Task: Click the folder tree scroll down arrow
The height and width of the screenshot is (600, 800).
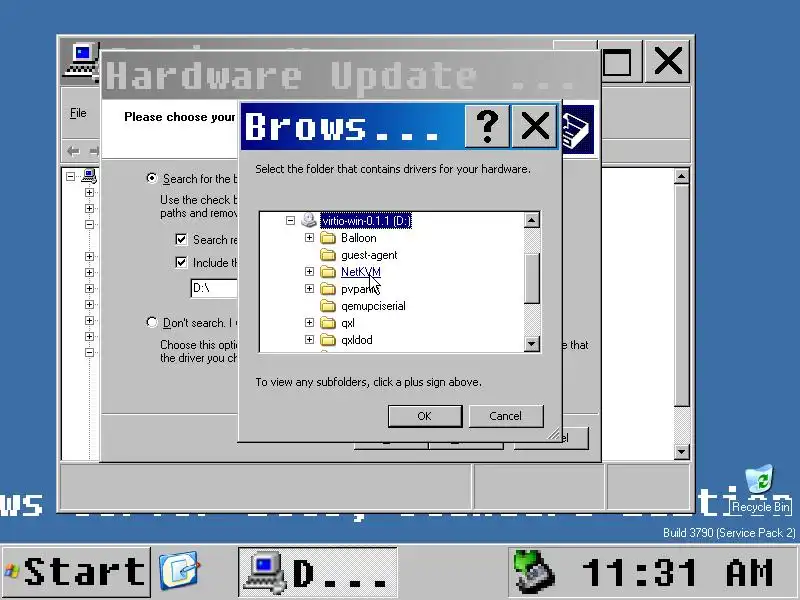Action: pos(531,343)
